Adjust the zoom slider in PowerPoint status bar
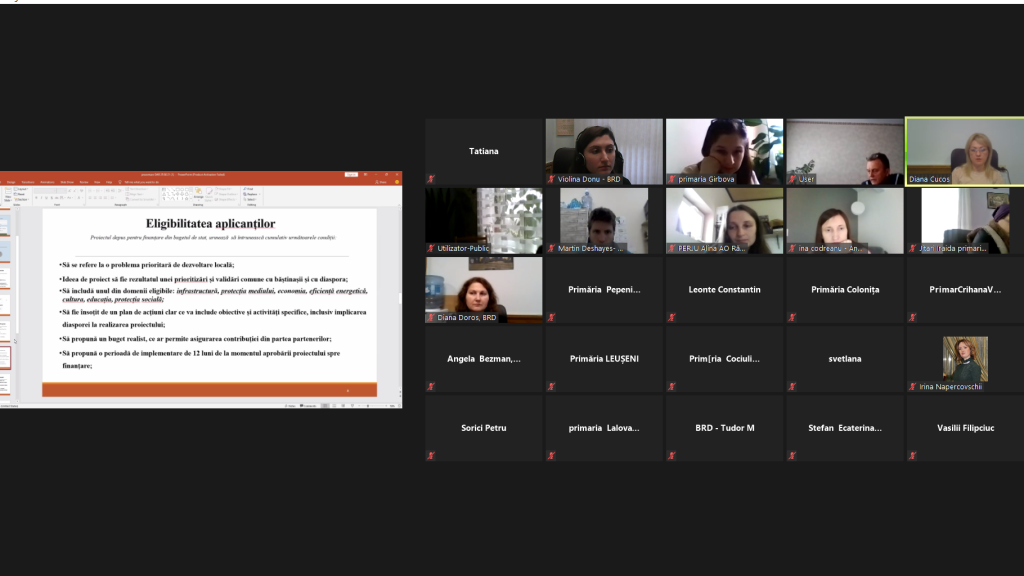This screenshot has height=576, width=1024. (x=368, y=406)
